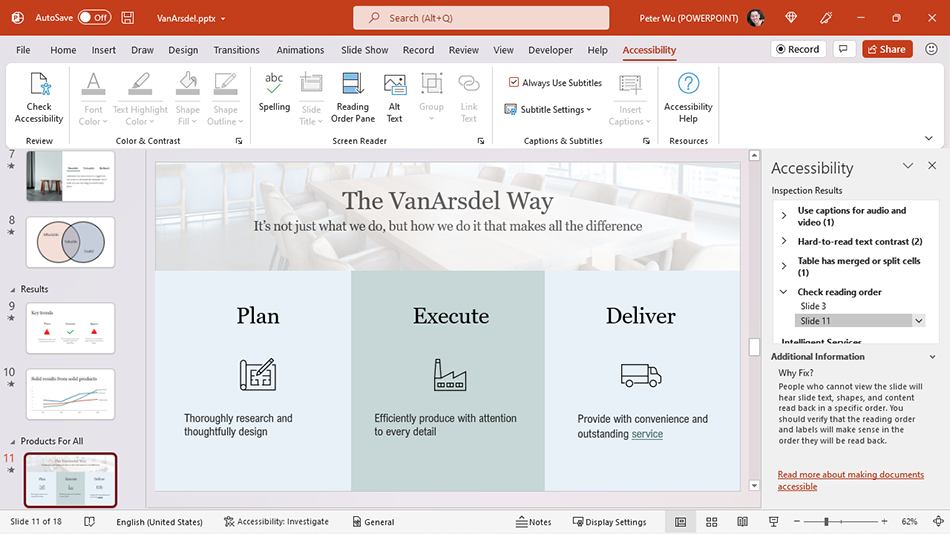Viewport: 950px width, 534px height.
Task: Switch to the Home tab
Action: coord(63,50)
